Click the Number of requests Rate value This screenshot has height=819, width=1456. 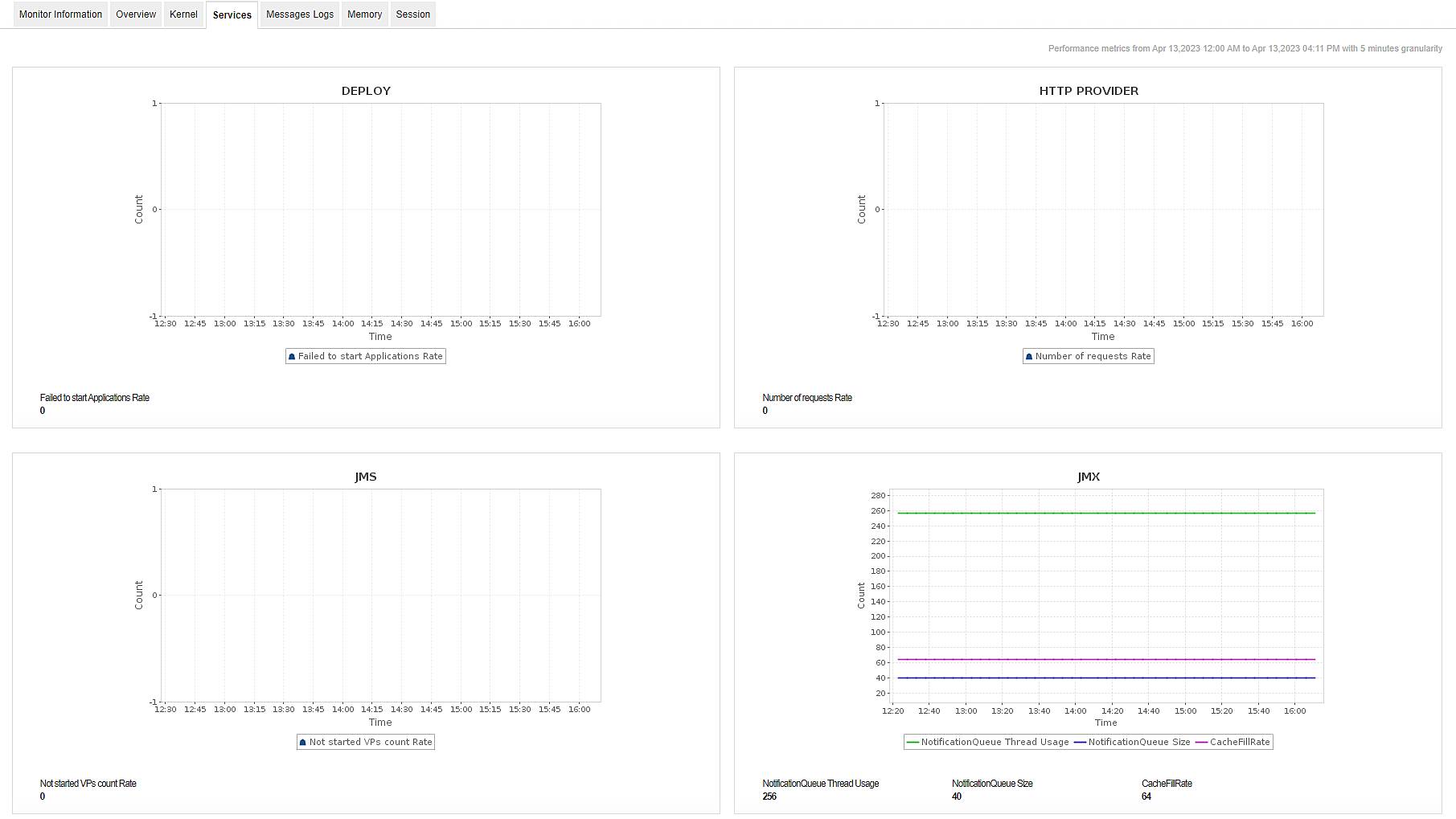764,410
